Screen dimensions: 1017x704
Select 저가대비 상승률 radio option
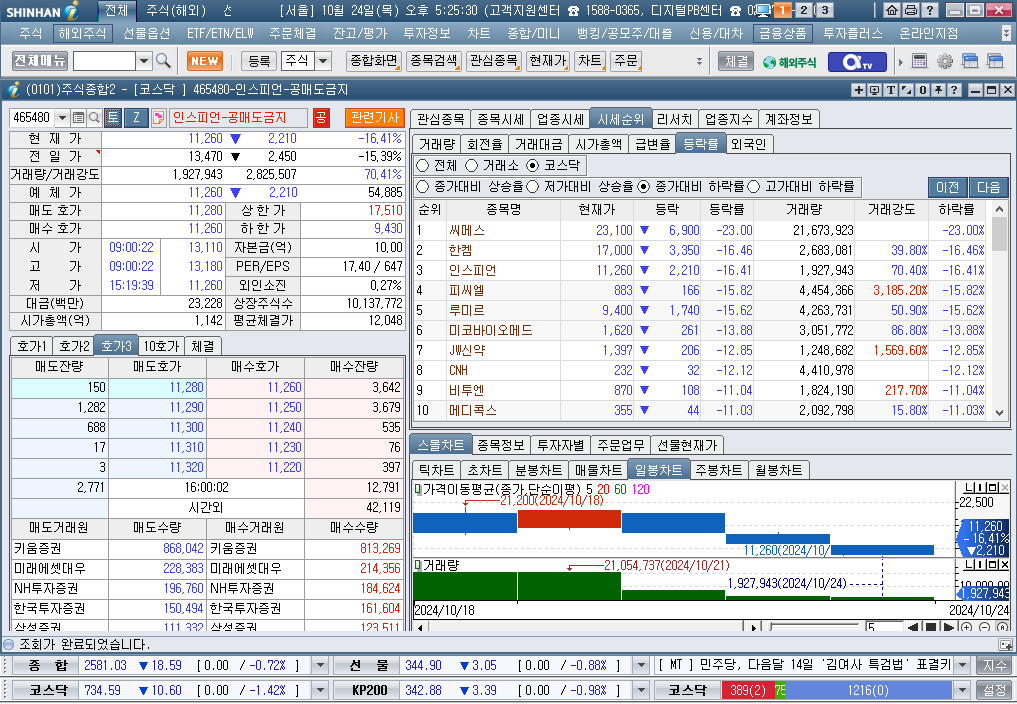[x=532, y=187]
